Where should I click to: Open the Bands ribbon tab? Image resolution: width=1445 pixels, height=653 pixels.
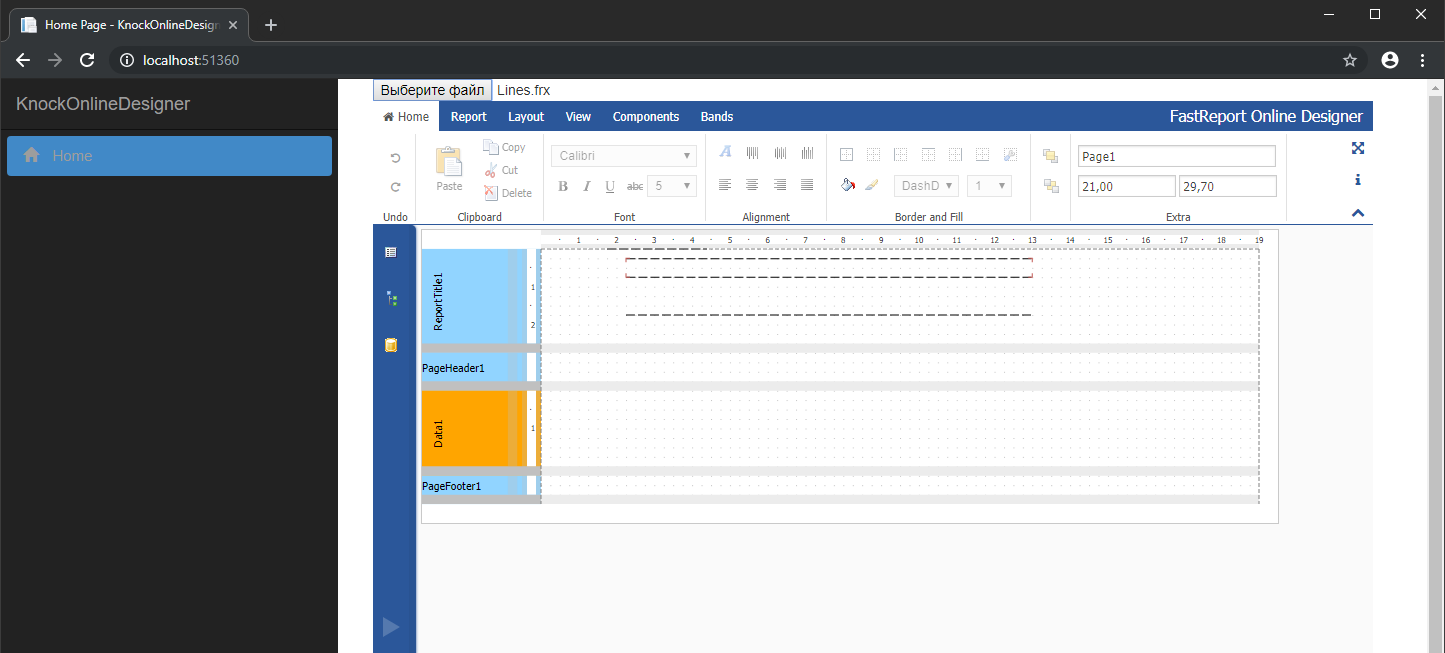716,117
